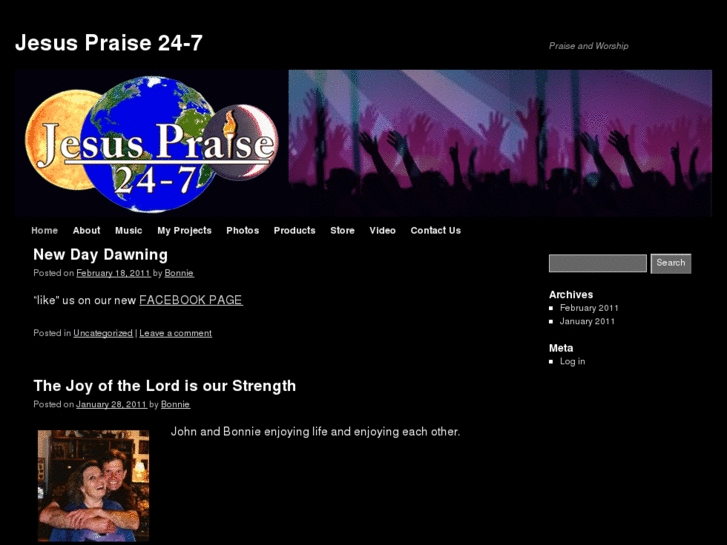Click the John and Bonnie photo thumbnail
The image size is (727, 545).
point(94,486)
